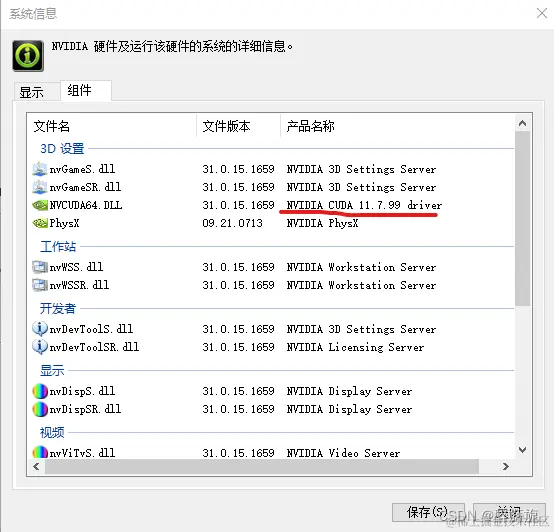Select the nvDevToolS.dll file name
Screen dimensions: 554x532
point(91,329)
